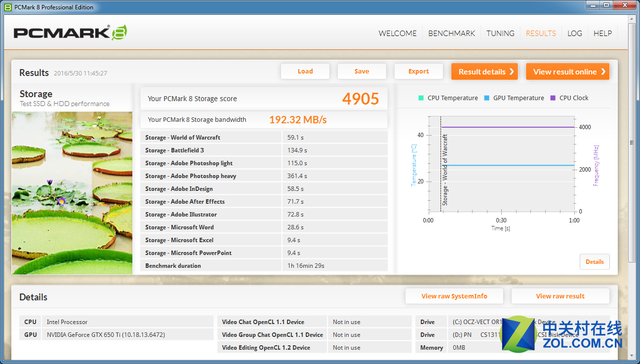Viewport: 640px width, 364px height.
Task: Click the PCMark 8 title bar app icon
Action: 8,7
